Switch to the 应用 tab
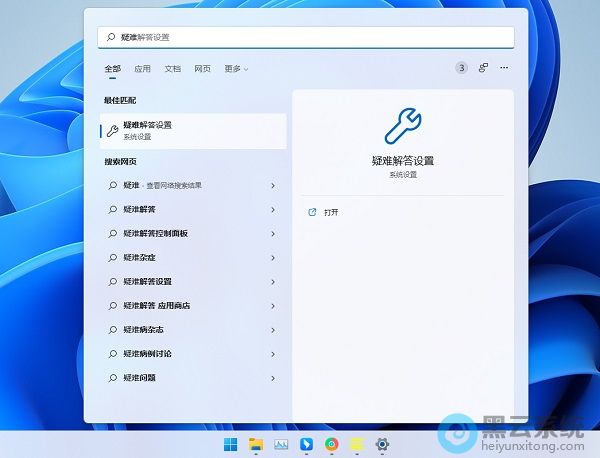Screen dimensions: 600x458 [x=142, y=69]
